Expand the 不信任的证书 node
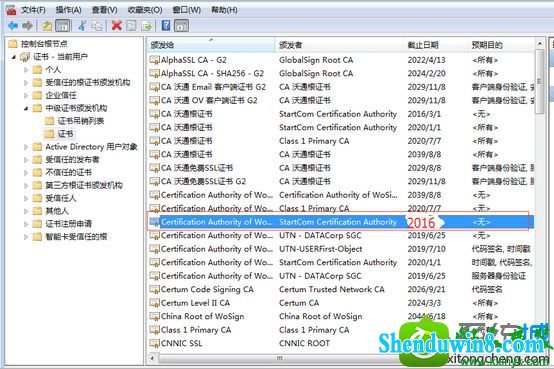 pyautogui.click(x=26, y=172)
